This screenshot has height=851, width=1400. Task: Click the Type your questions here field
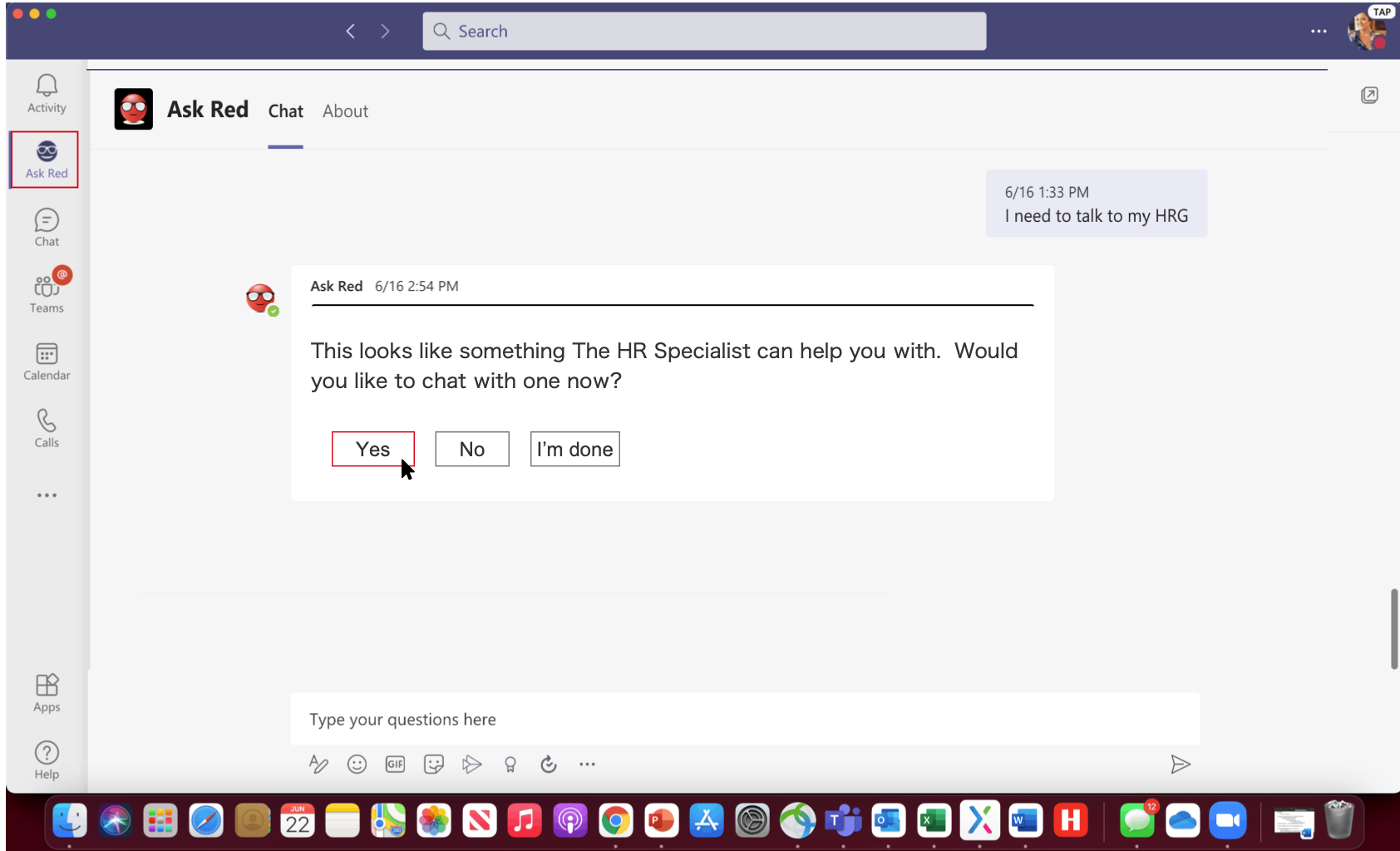(744, 720)
